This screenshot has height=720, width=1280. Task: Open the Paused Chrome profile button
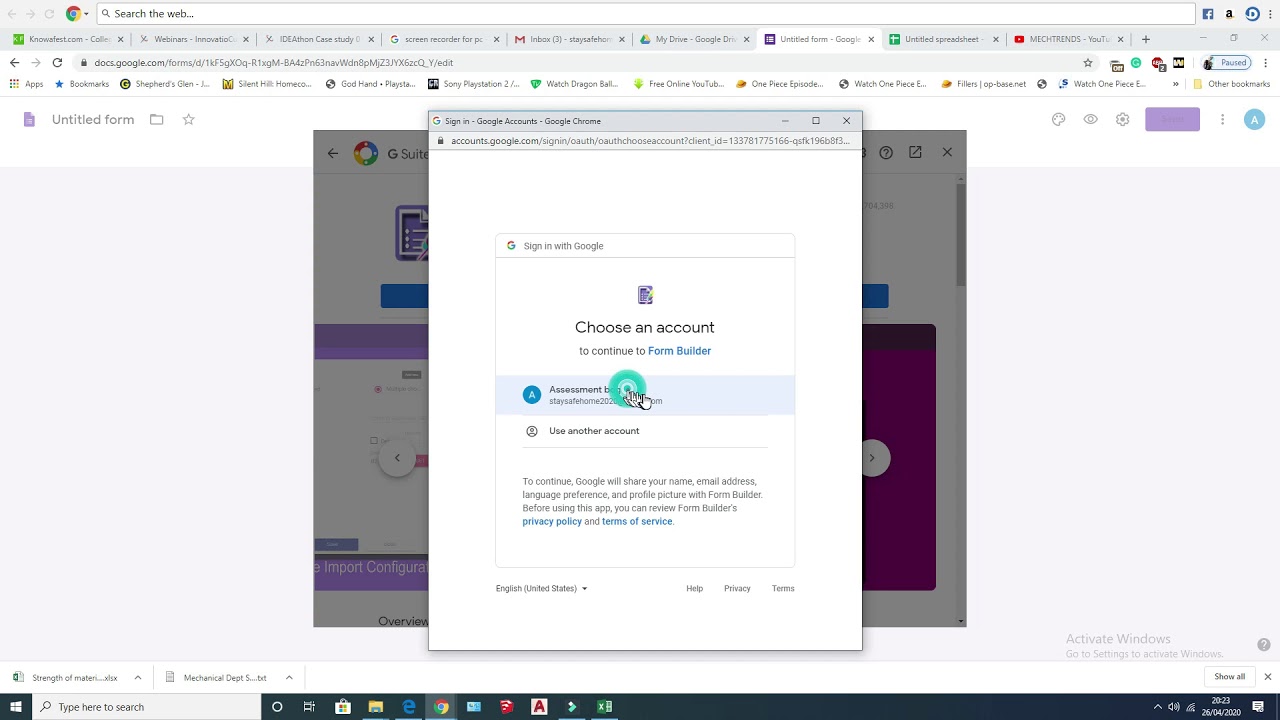click(1226, 63)
